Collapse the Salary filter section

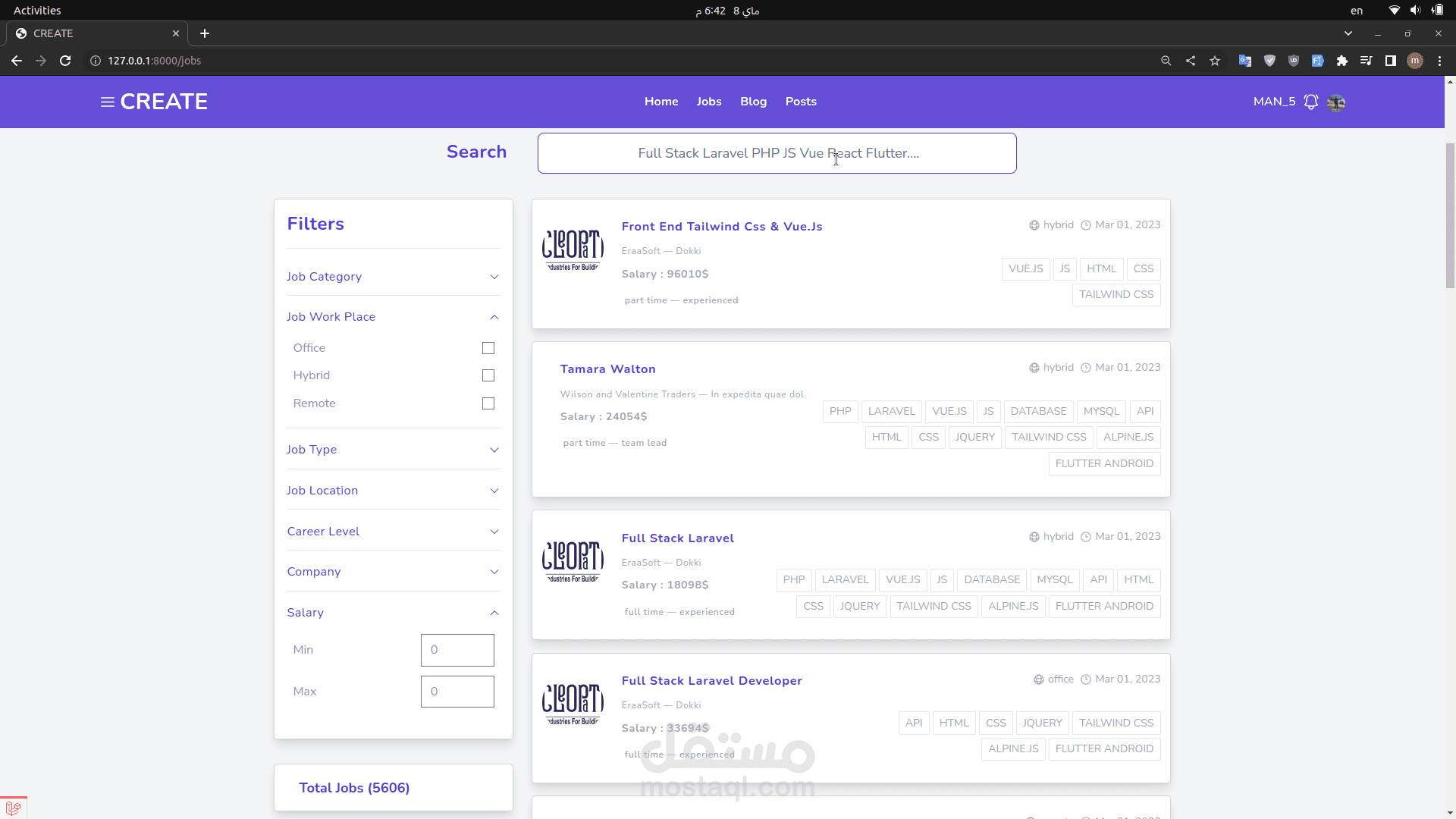tap(393, 613)
